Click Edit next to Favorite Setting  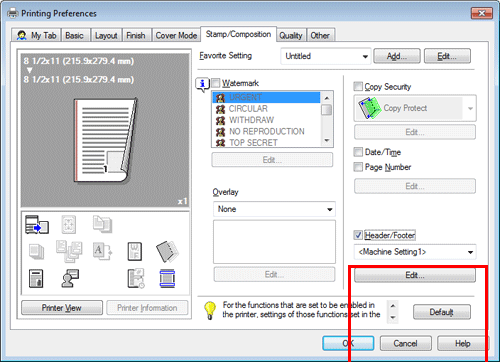click(x=447, y=56)
